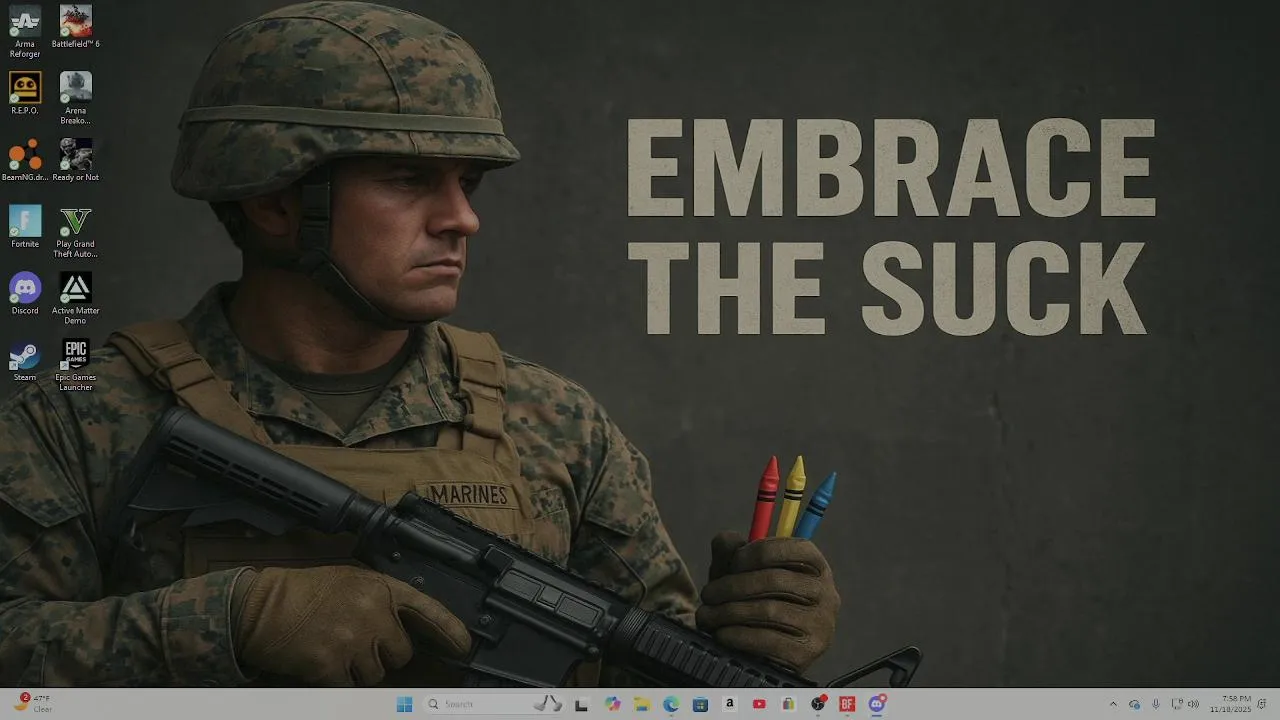Screen dimensions: 1280x720
Task: Open the Windows Start menu
Action: (x=404, y=704)
